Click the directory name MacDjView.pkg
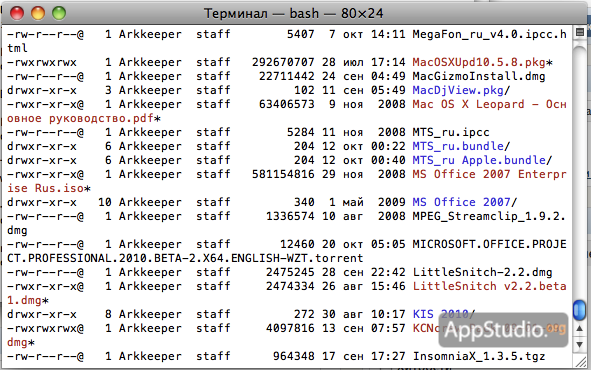This screenshot has height=370, width=591. tap(458, 90)
